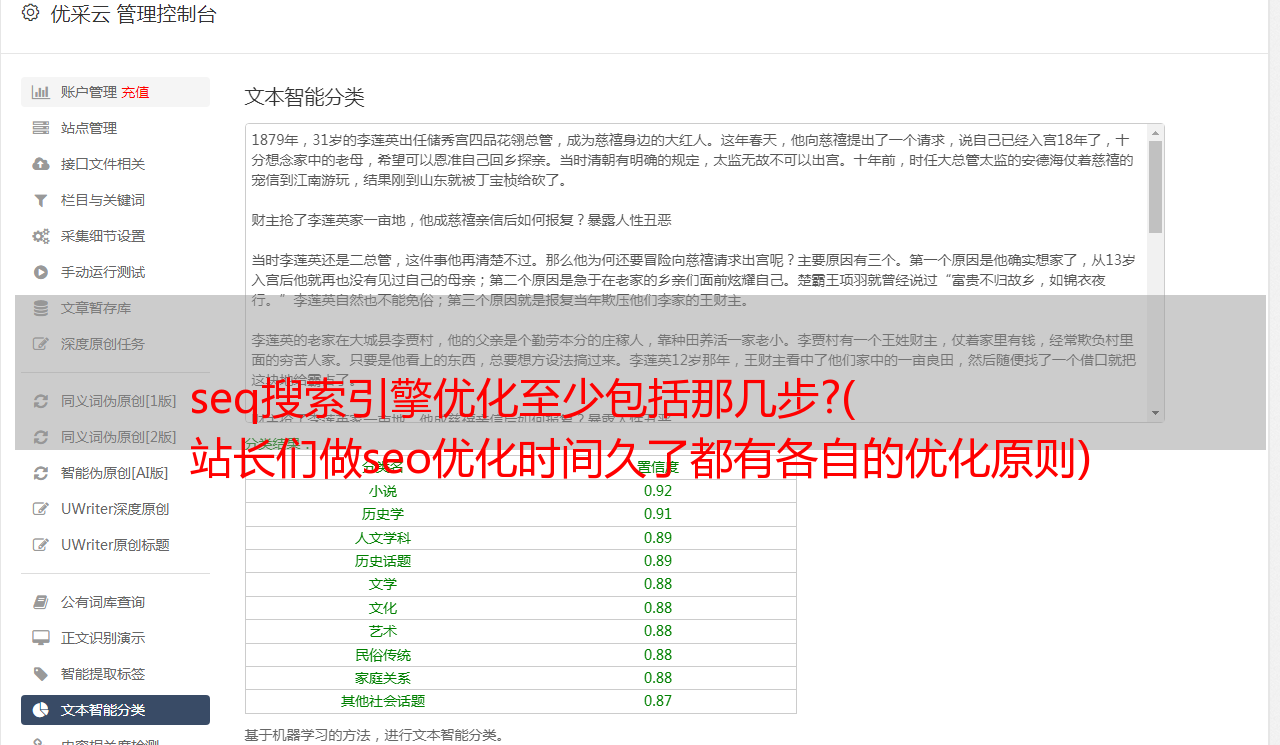Click the 艺术 category cell

[383, 631]
